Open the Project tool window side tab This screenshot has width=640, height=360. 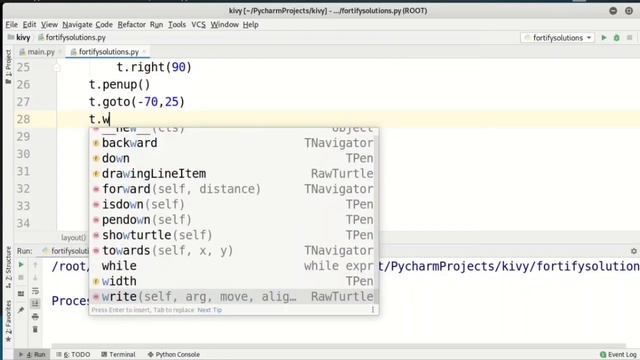click(x=8, y=67)
